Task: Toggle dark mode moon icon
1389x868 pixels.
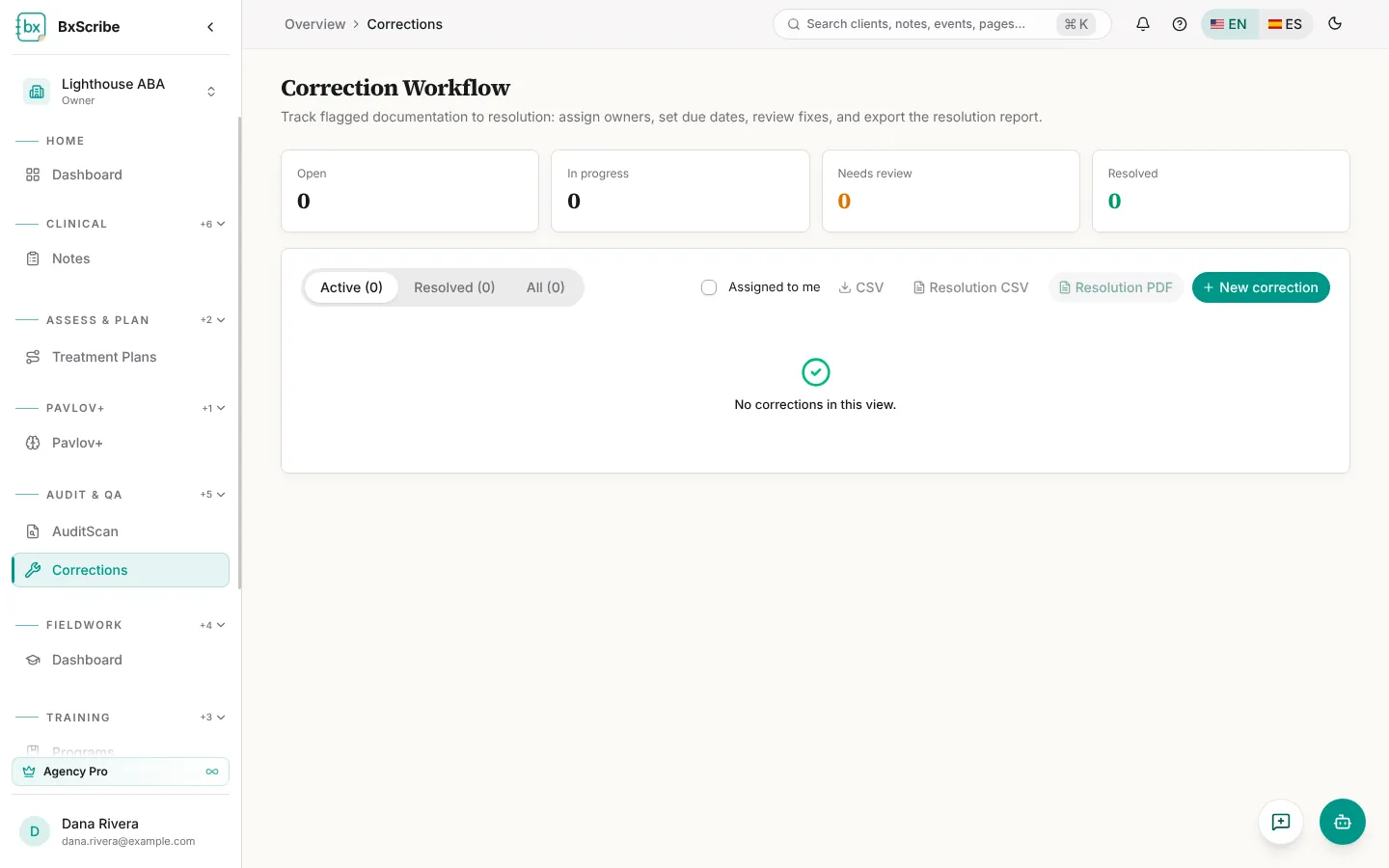Action: (x=1335, y=24)
